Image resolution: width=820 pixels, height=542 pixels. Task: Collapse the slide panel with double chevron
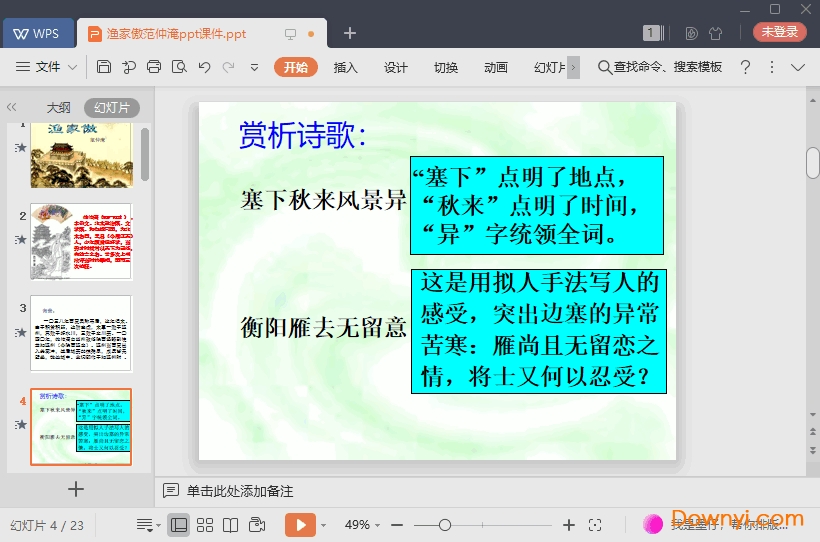coord(12,107)
